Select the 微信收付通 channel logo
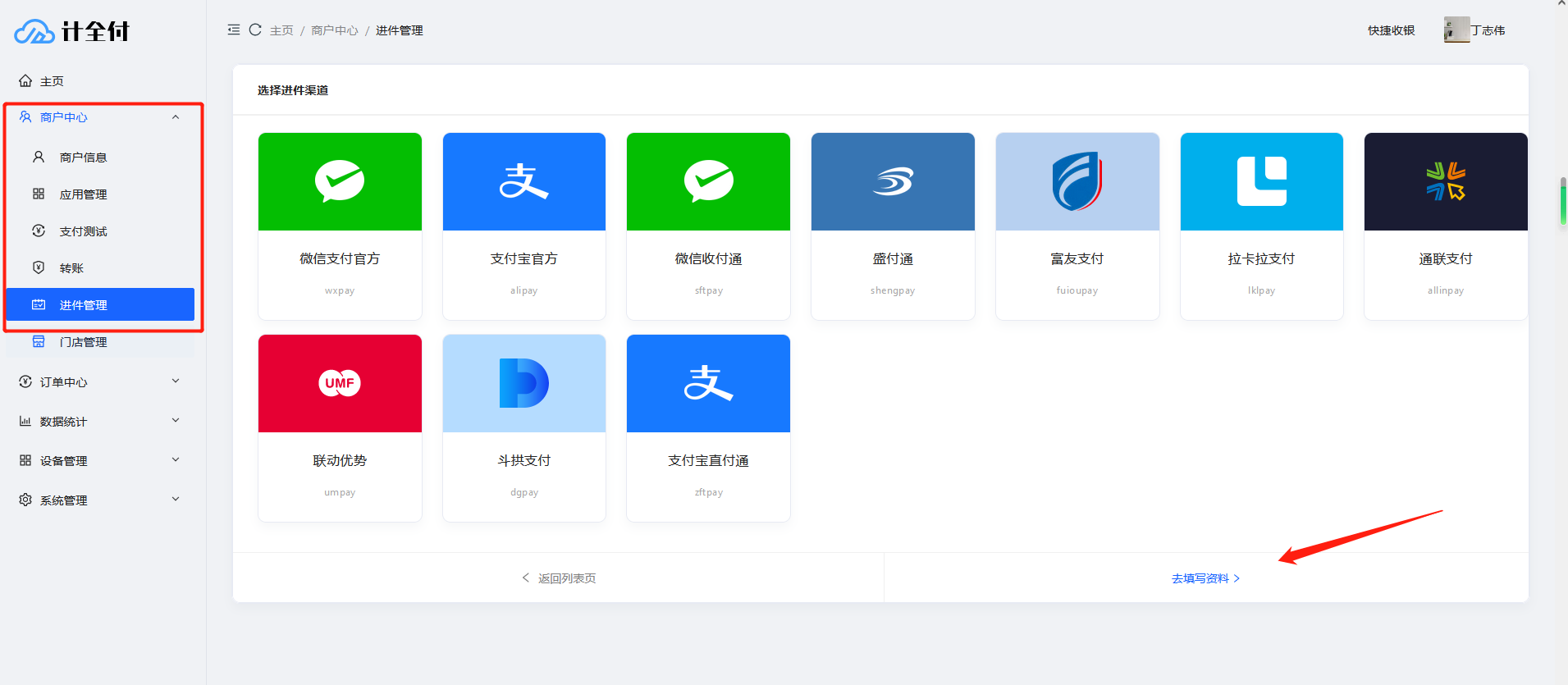This screenshot has width=1568, height=685. (708, 181)
